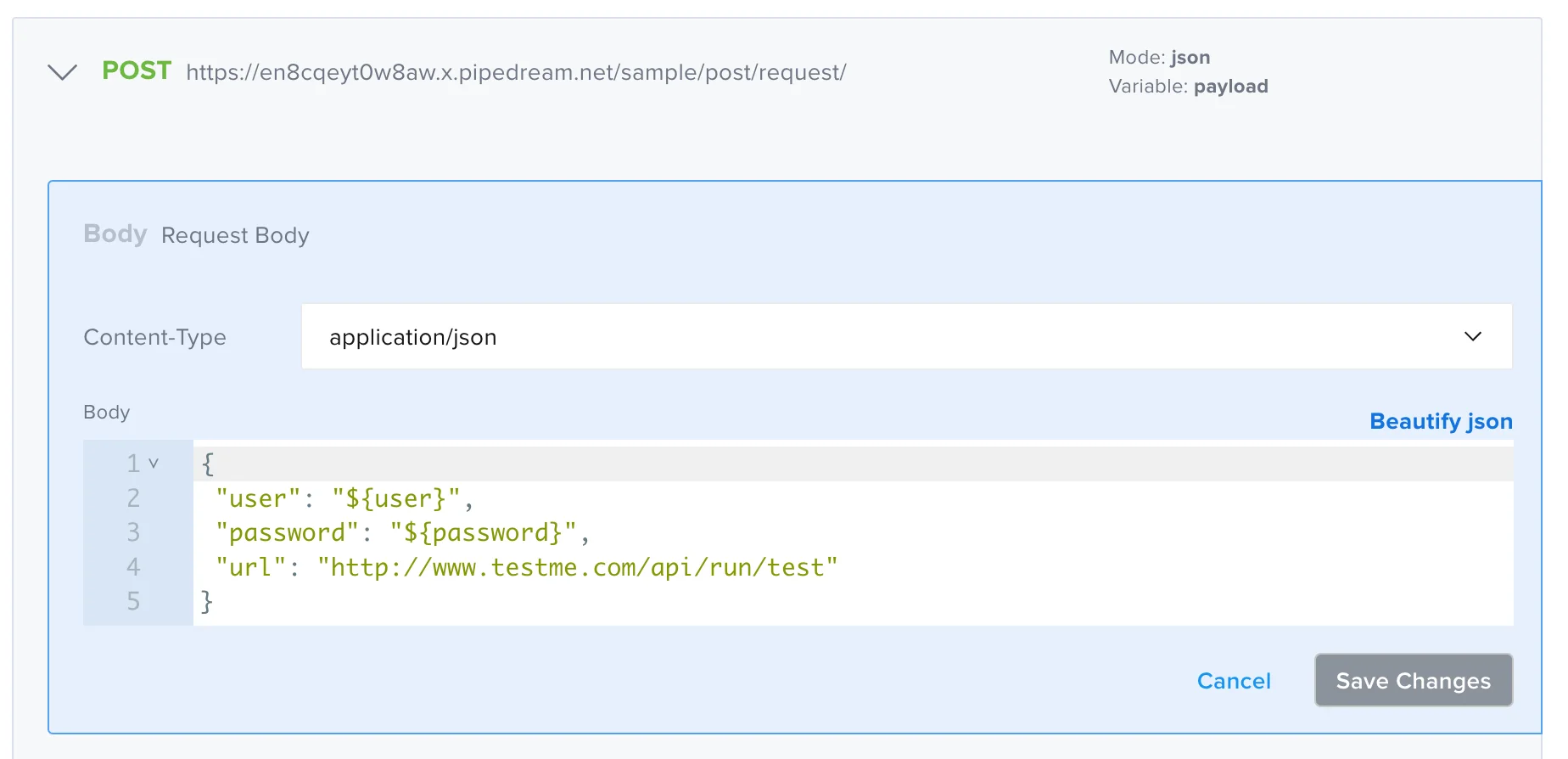
Task: Fold the JSON block at line 1
Action: tap(154, 464)
